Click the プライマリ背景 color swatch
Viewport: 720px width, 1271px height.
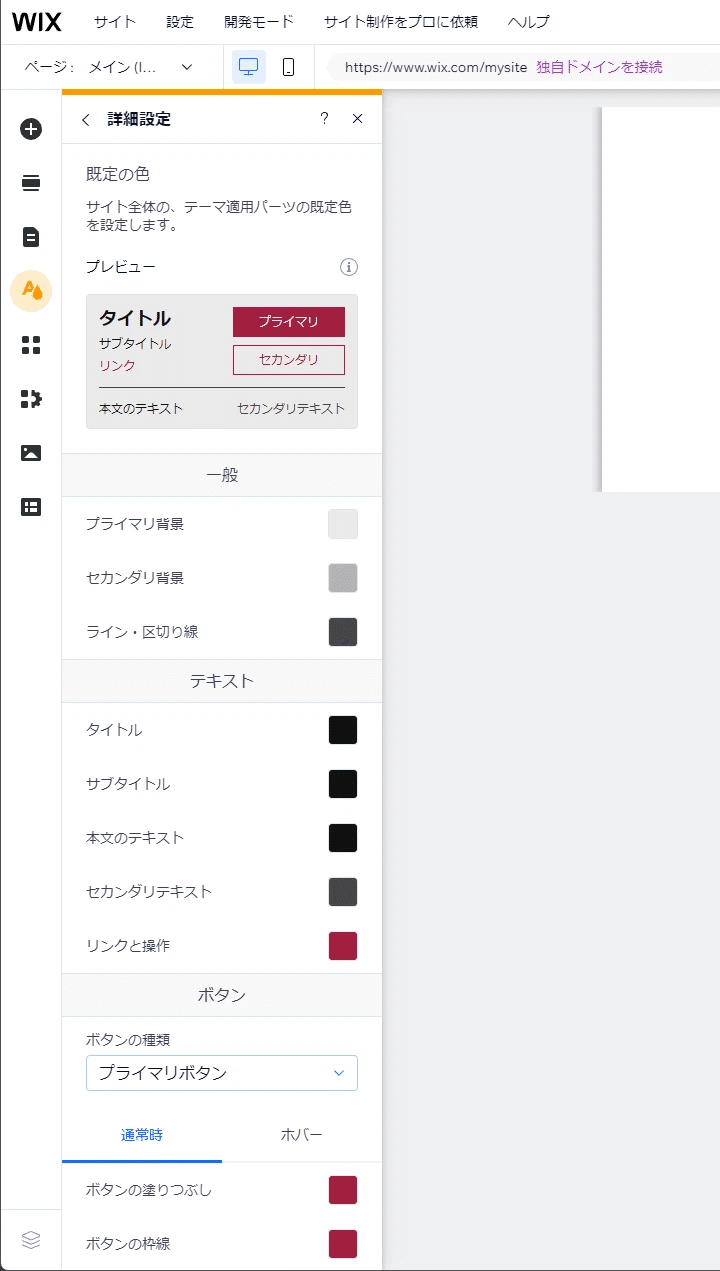coord(343,524)
